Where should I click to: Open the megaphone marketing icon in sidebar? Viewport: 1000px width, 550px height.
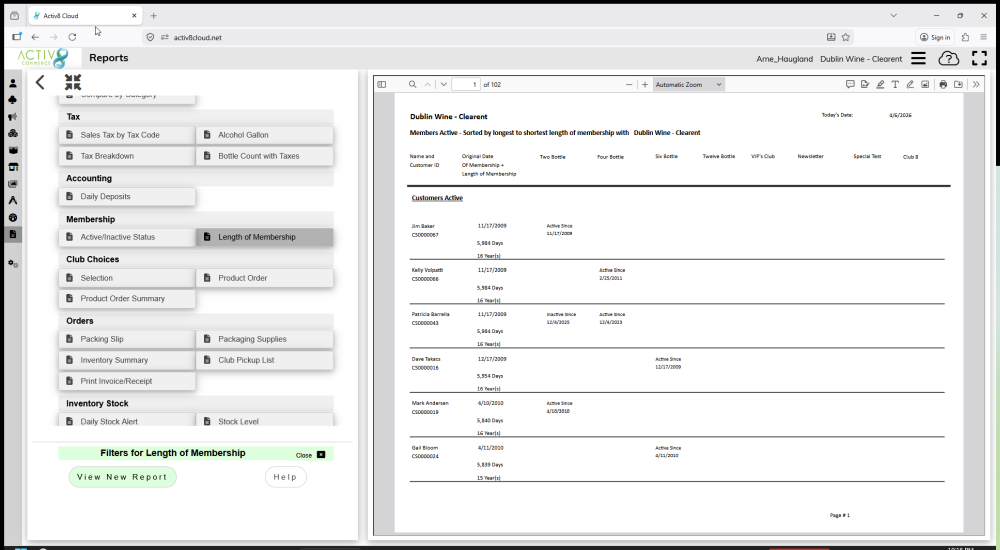[13, 117]
